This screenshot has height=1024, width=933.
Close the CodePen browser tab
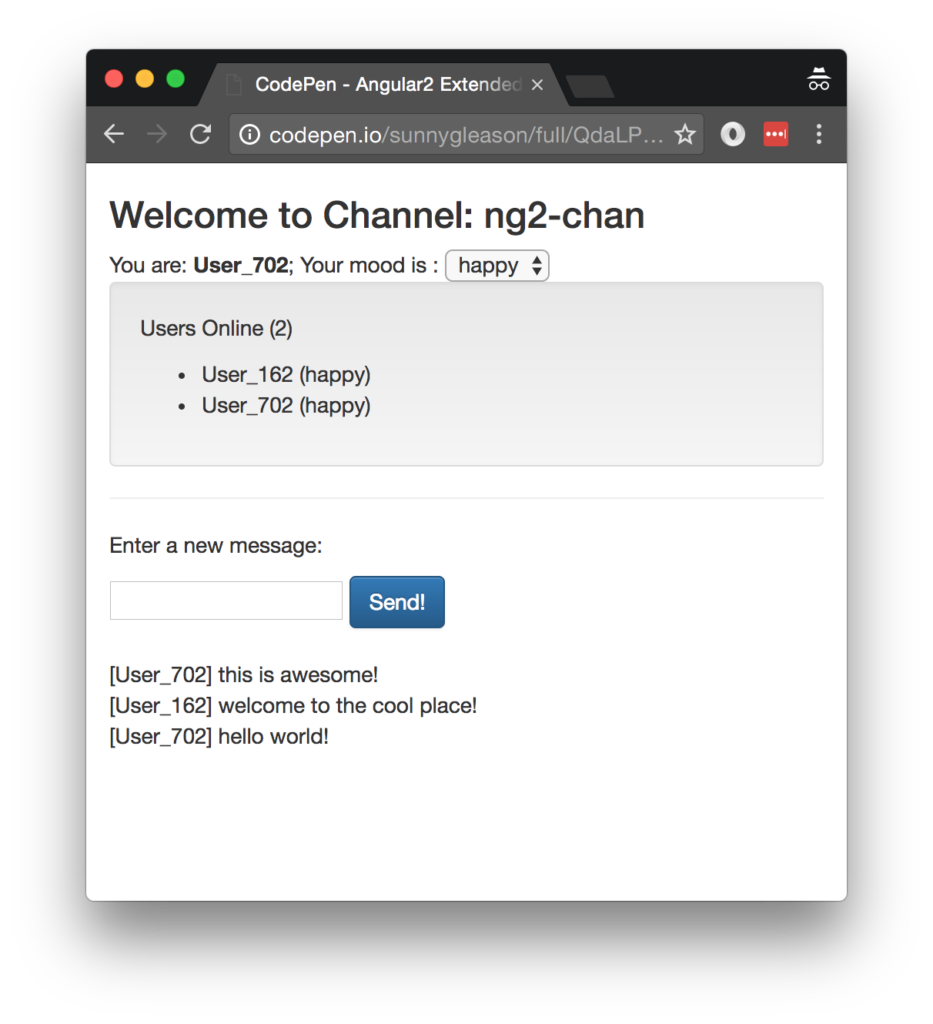[537, 85]
